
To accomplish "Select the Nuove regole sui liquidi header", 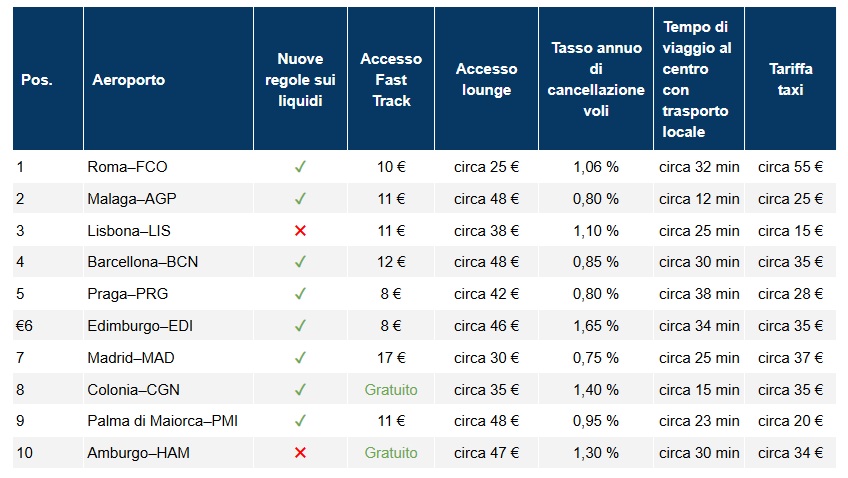I will coord(300,80).
